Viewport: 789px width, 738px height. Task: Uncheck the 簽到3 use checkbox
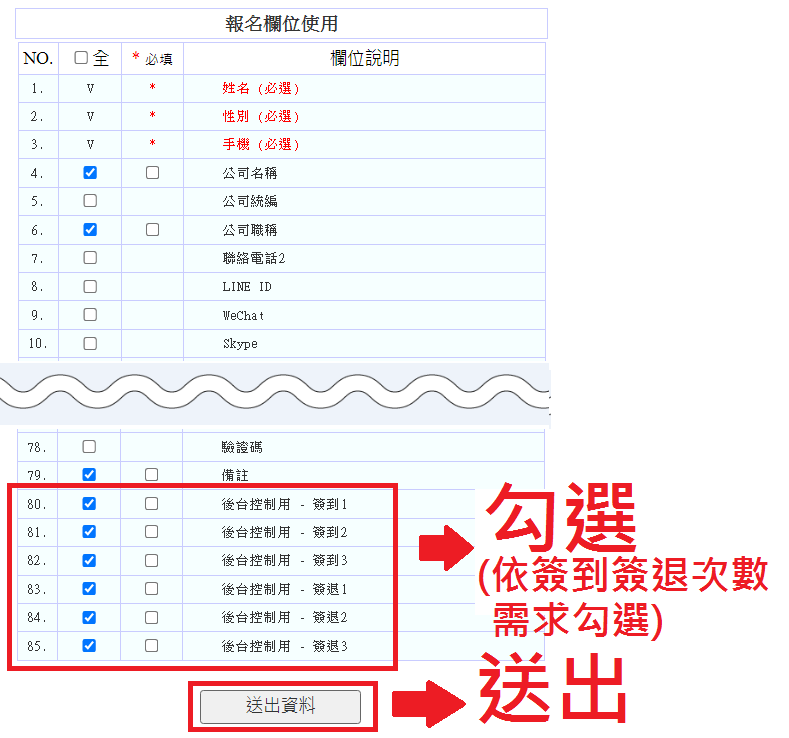coord(89,560)
